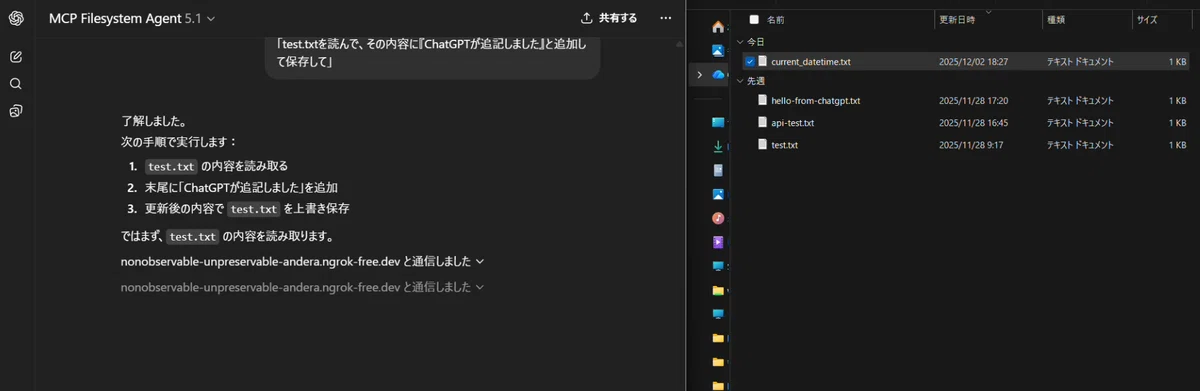Screen dimensions: 1200x391
Task: Click the line 'ではまず、test.txt の内容を読み取ります。'
Action: [227, 237]
